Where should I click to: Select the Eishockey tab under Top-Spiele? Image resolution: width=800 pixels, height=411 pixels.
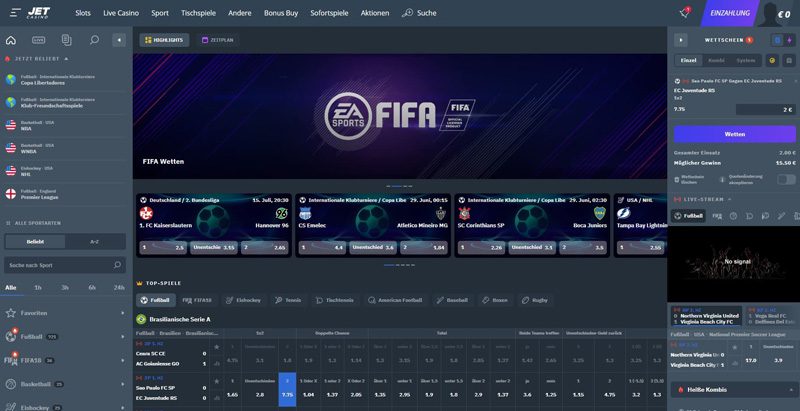click(243, 300)
